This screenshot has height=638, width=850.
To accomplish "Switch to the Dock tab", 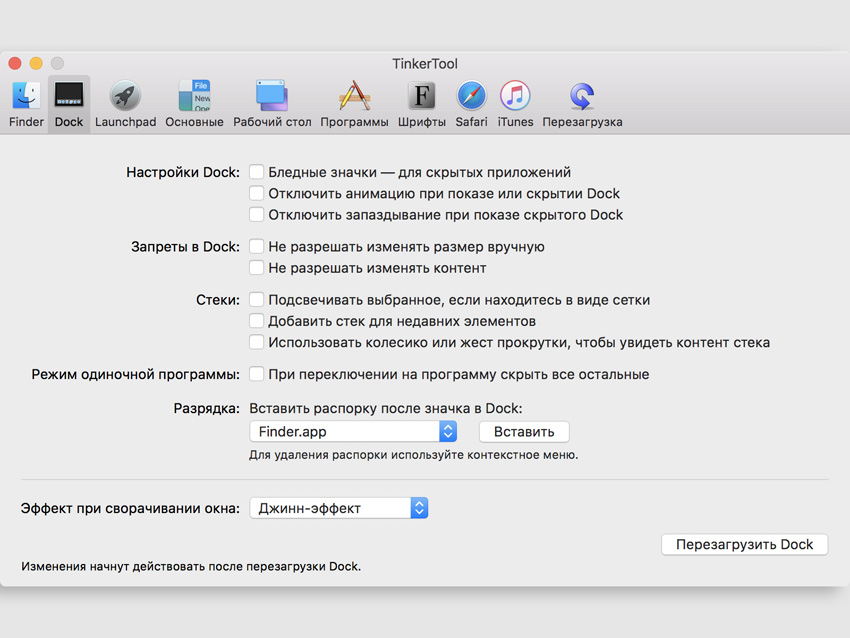I will (69, 105).
